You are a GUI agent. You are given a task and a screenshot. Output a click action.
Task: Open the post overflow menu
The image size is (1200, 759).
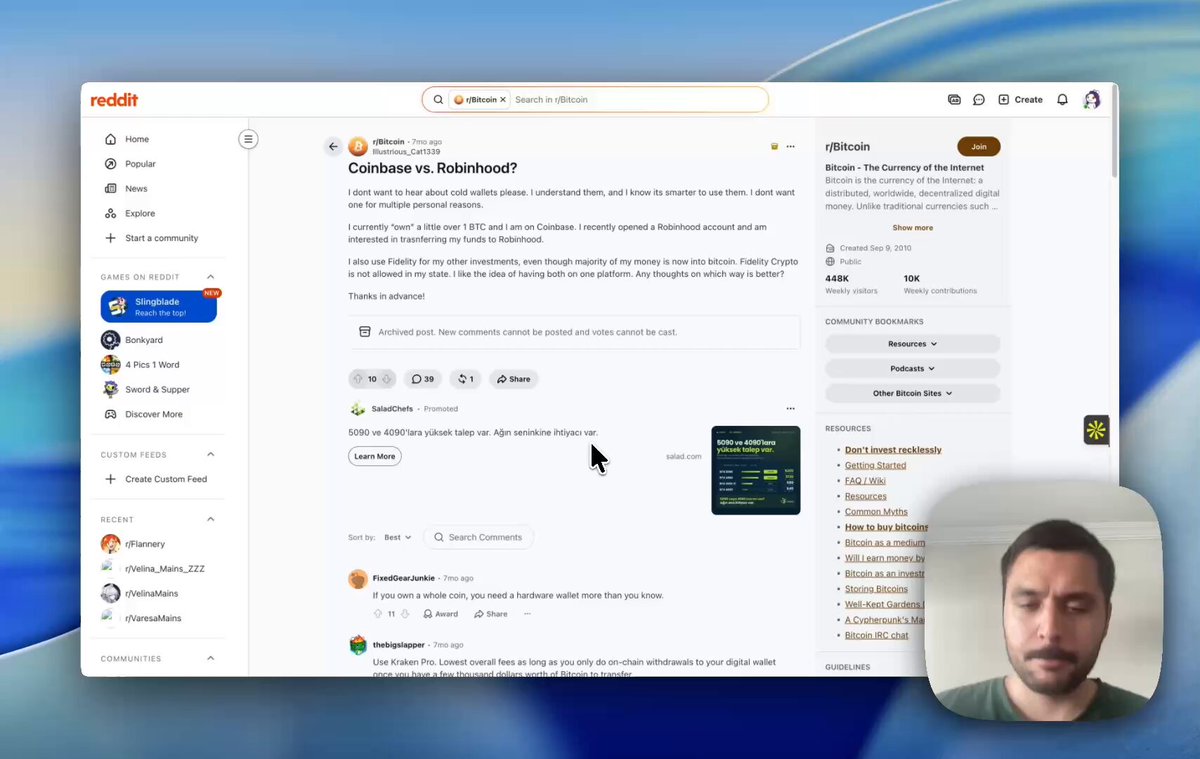[790, 147]
